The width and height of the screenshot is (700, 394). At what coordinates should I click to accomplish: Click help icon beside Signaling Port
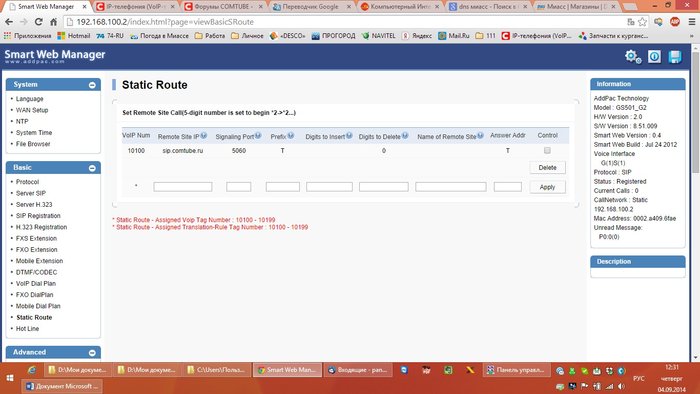(x=258, y=136)
